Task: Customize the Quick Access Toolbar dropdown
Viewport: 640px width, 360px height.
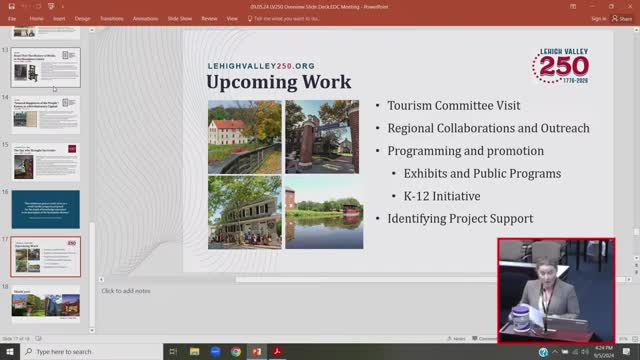Action: pos(62,7)
